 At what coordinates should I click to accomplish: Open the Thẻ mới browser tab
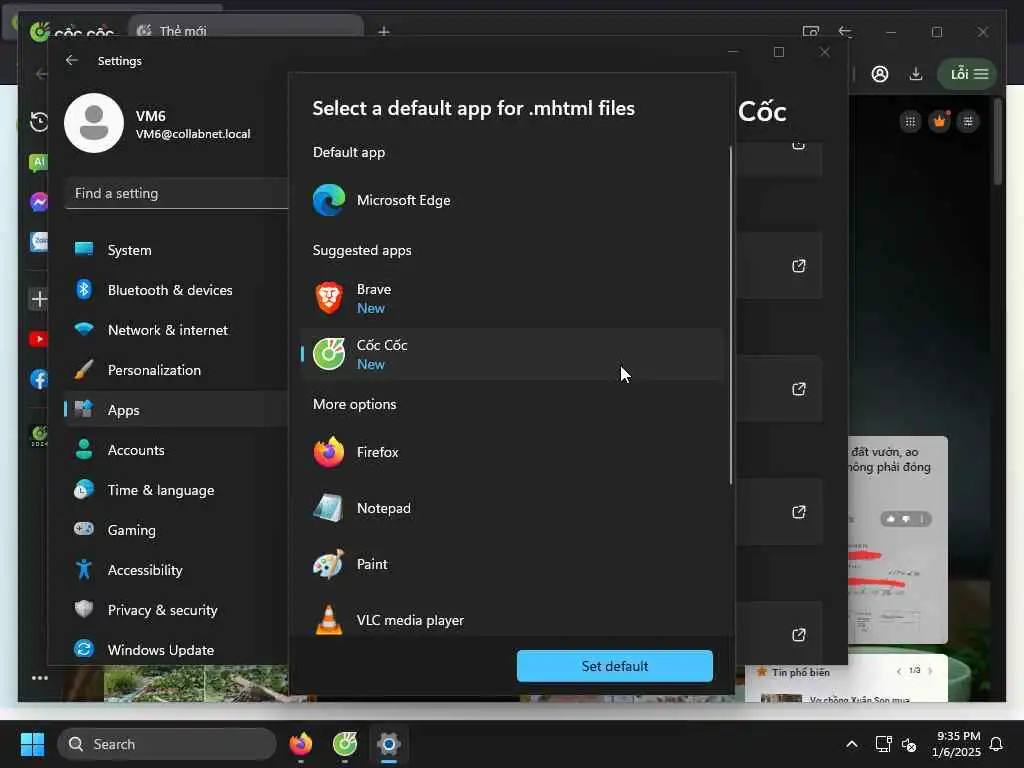point(246,31)
